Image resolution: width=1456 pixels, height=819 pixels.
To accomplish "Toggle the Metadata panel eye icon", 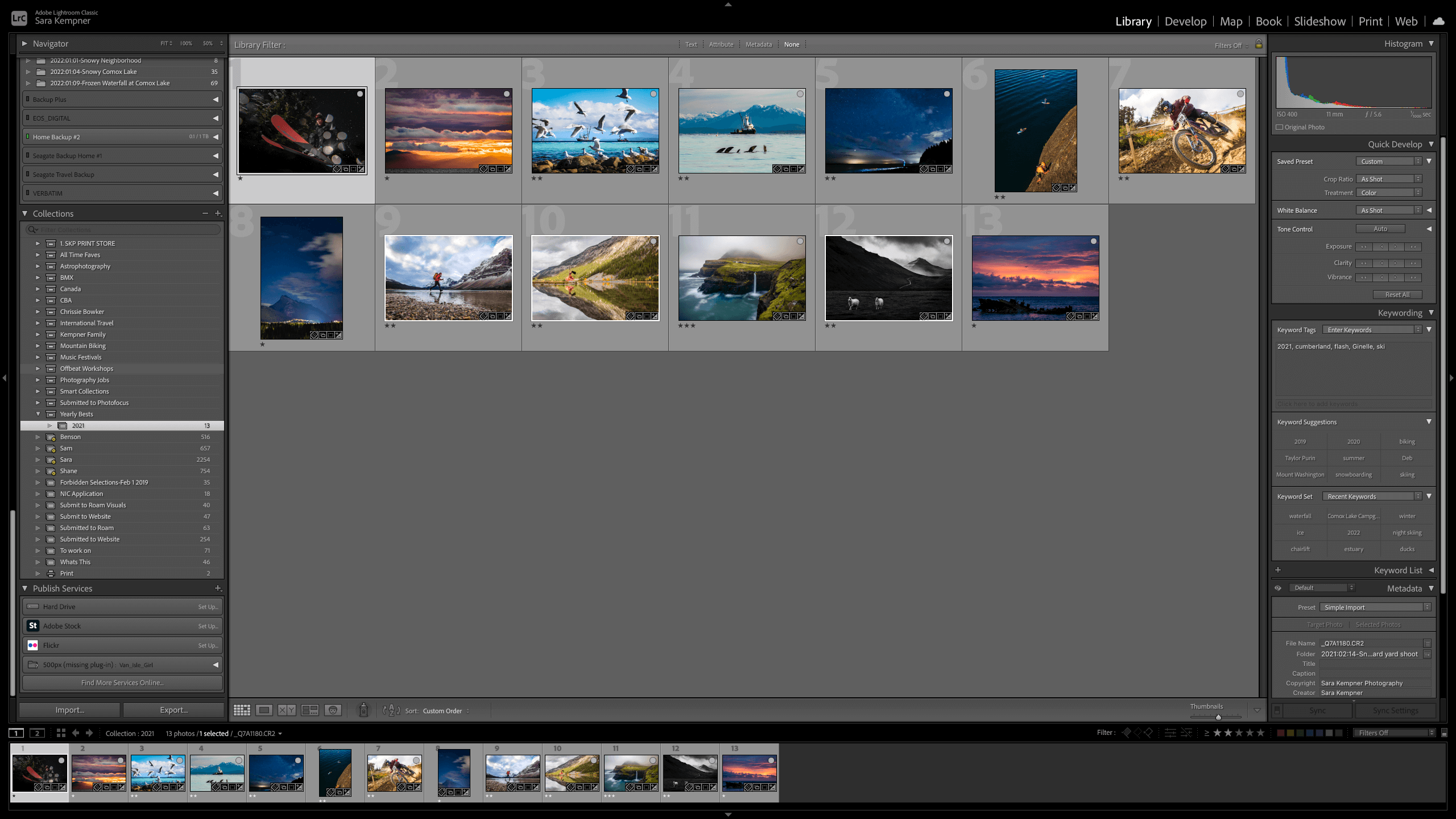I will tap(1278, 588).
